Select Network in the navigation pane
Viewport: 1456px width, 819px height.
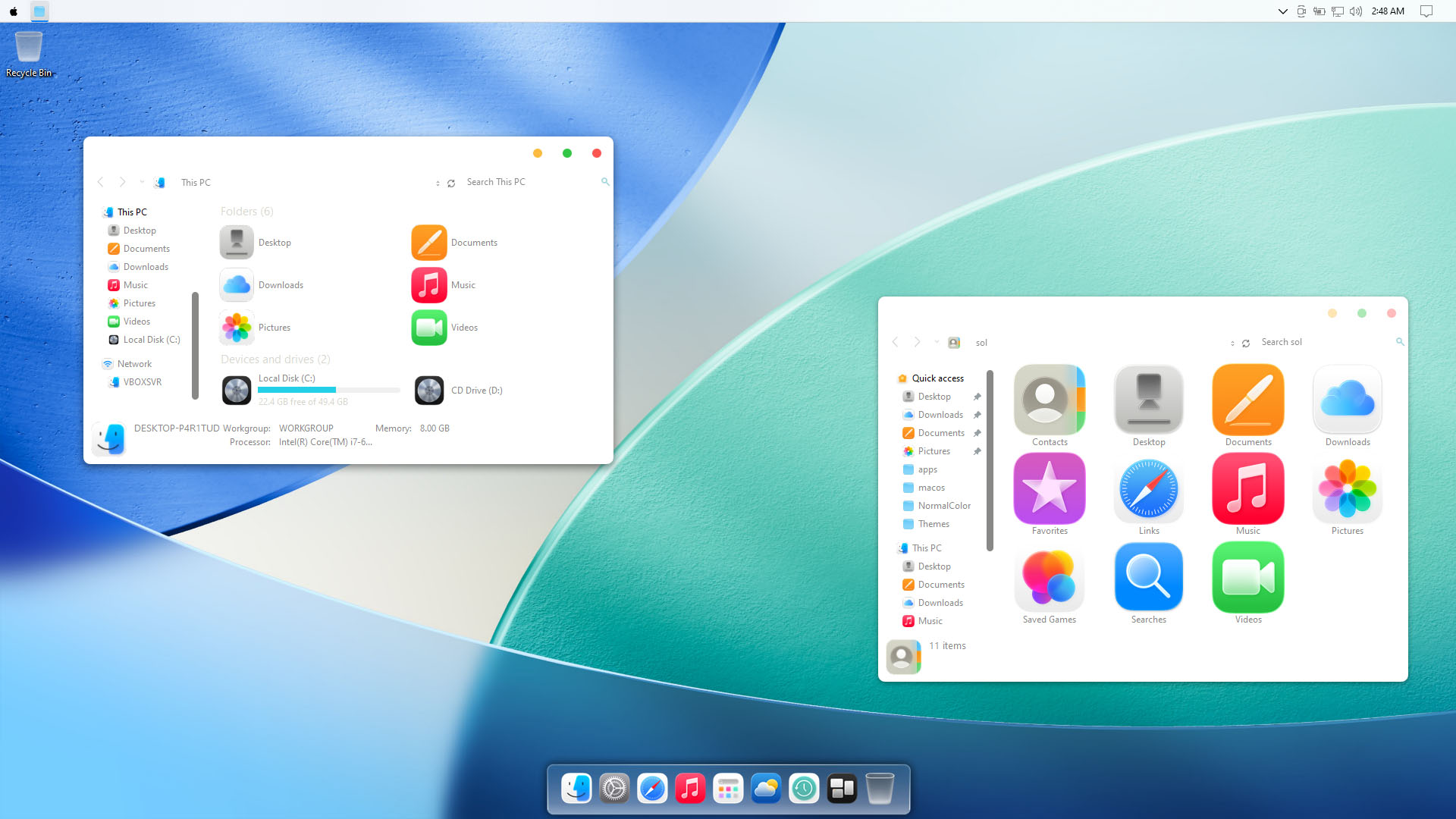click(134, 364)
